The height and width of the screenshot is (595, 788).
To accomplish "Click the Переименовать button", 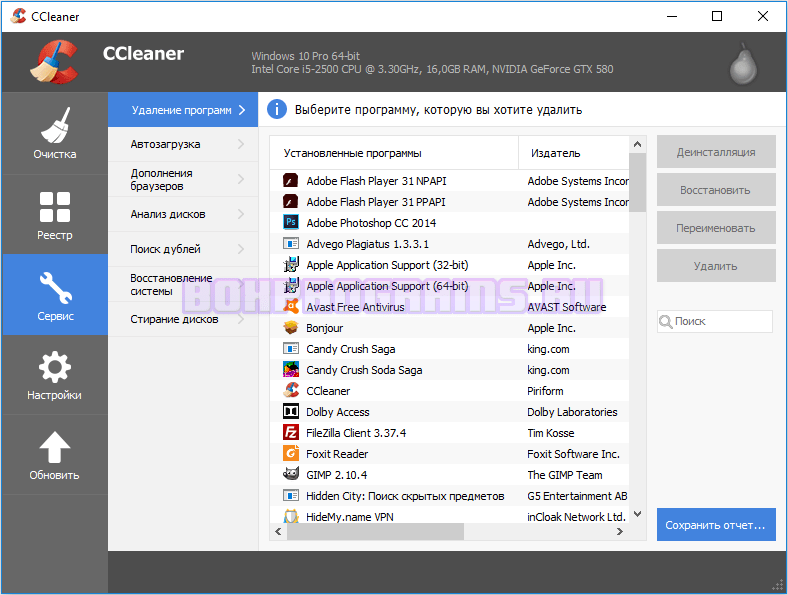I will [716, 228].
